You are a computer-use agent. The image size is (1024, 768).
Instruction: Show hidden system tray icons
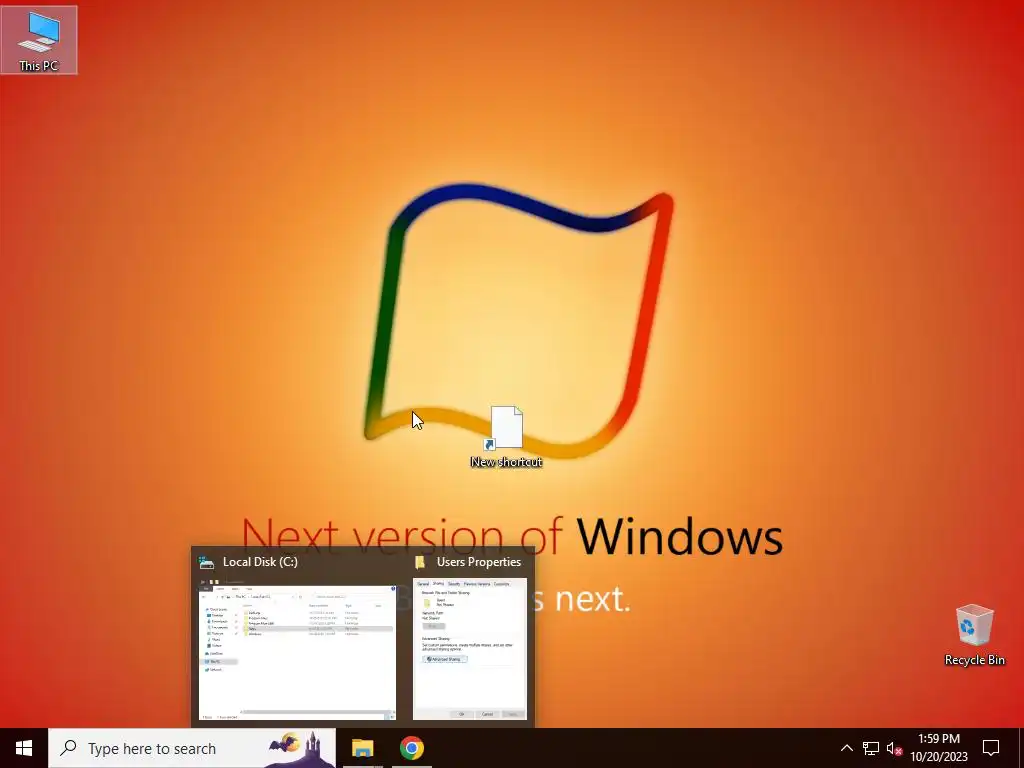tap(846, 748)
